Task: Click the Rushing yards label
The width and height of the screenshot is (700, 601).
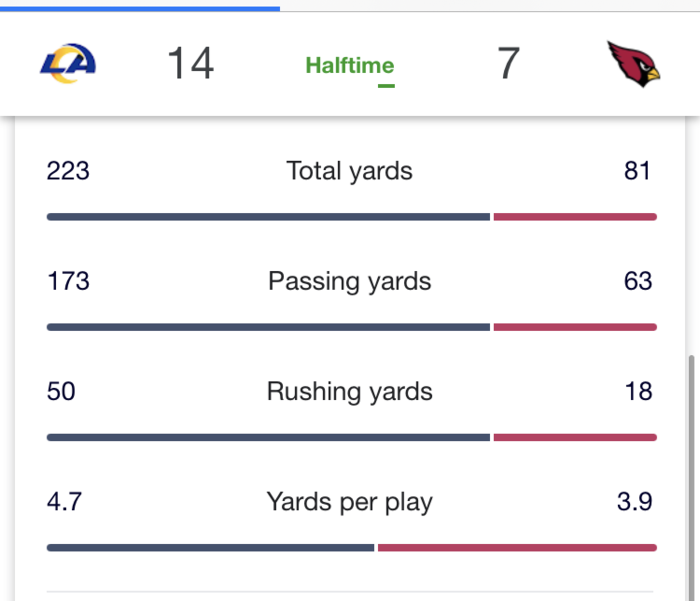Action: click(x=350, y=391)
